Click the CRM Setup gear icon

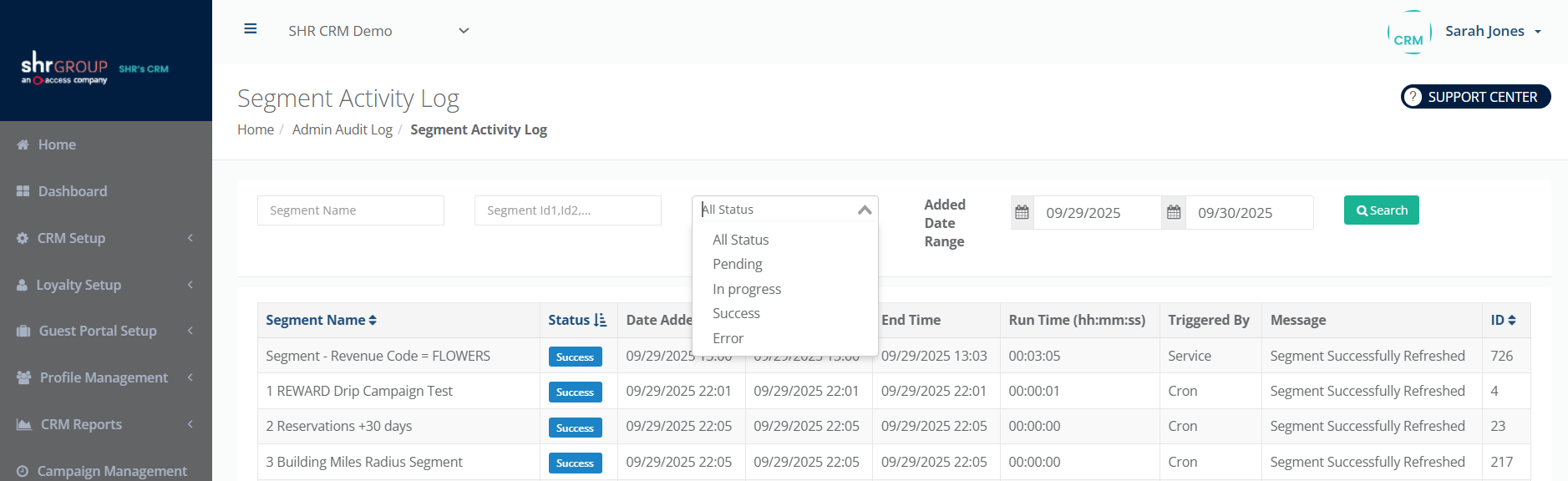click(23, 238)
